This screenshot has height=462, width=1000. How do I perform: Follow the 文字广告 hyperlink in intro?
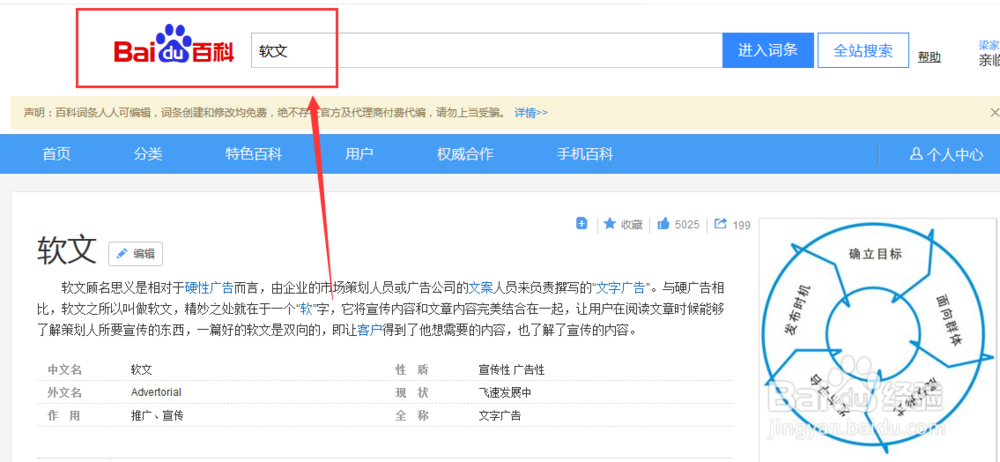pyautogui.click(x=621, y=287)
